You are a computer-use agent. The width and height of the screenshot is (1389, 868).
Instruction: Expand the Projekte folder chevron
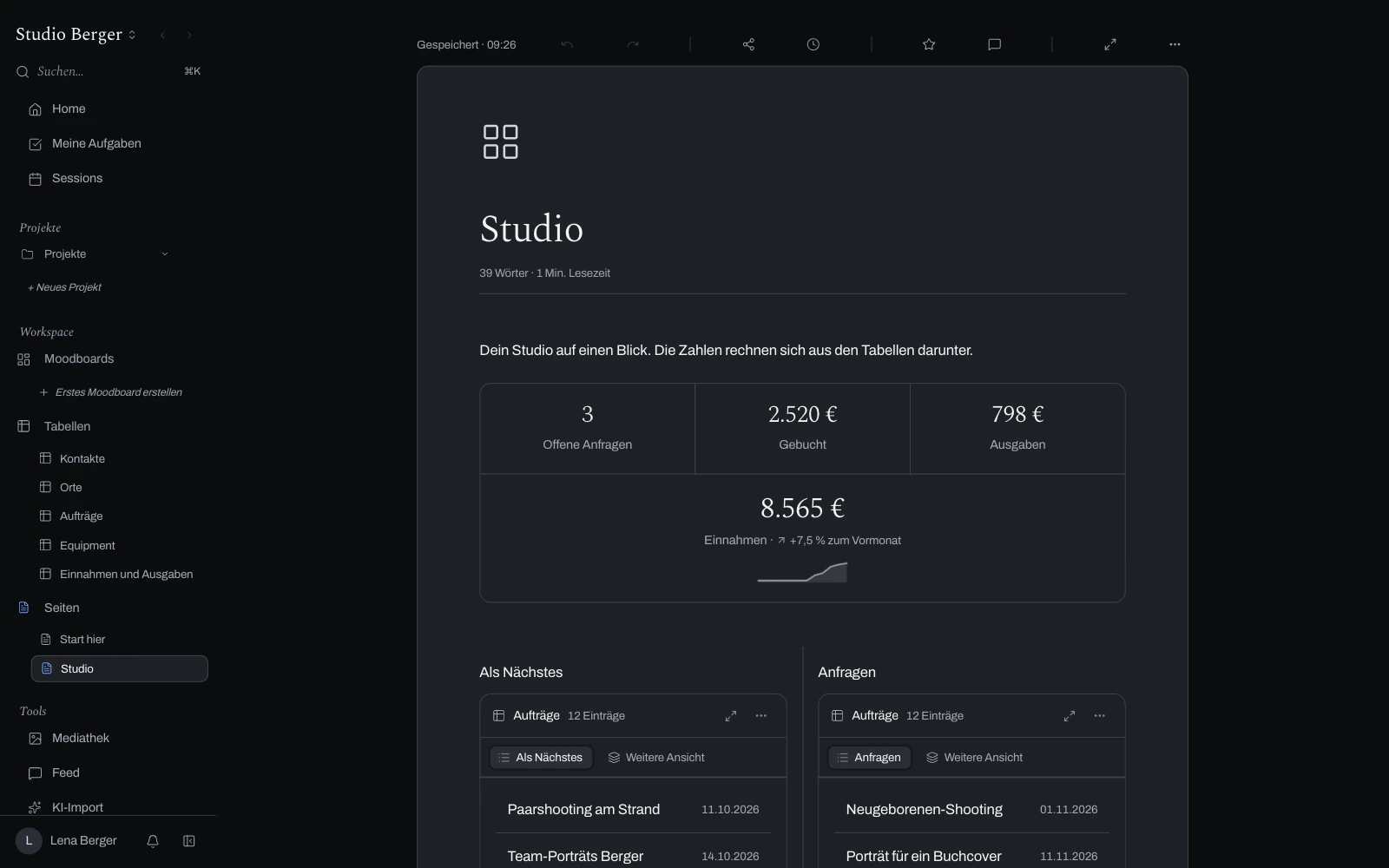pyautogui.click(x=165, y=254)
